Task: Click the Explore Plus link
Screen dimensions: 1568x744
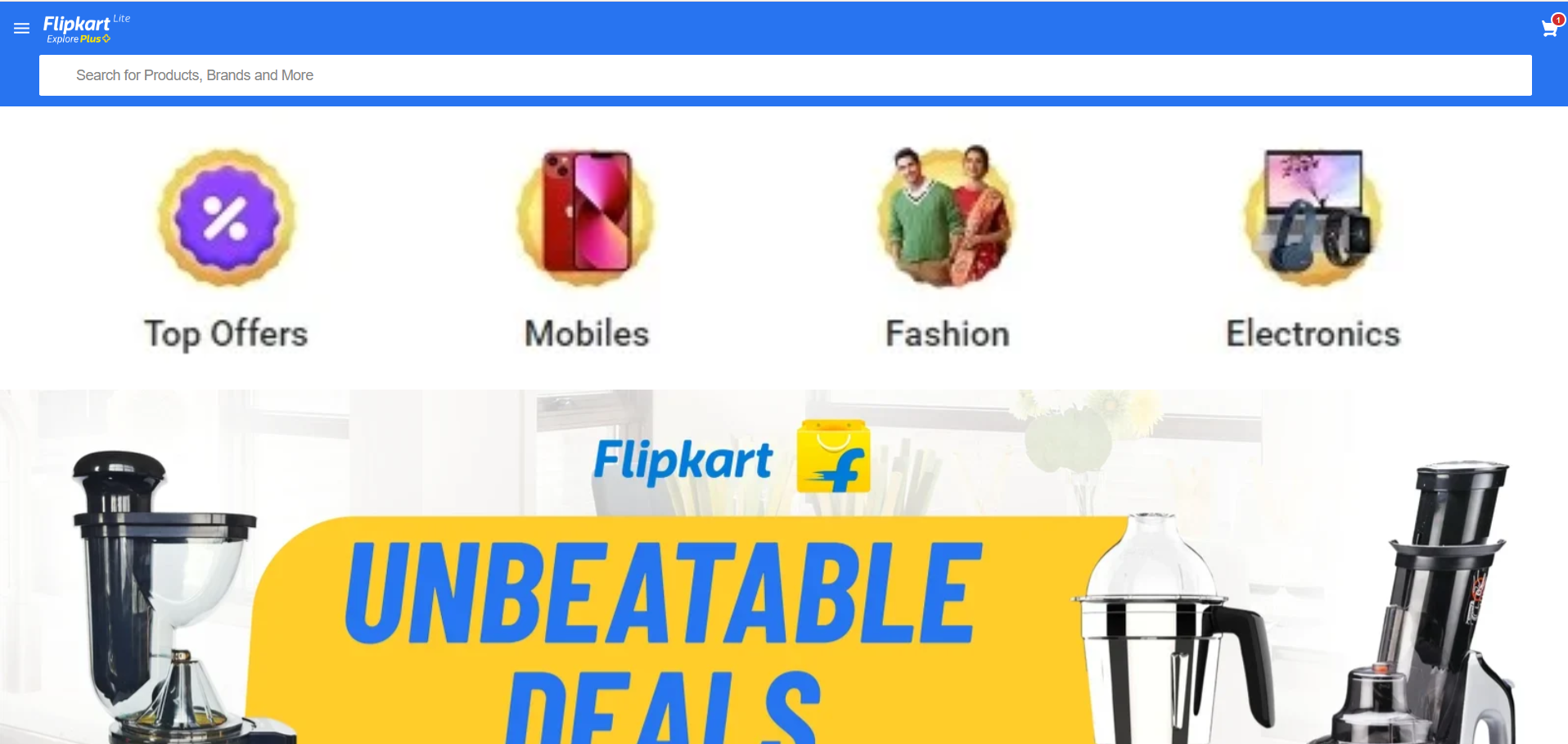Action: [x=79, y=39]
